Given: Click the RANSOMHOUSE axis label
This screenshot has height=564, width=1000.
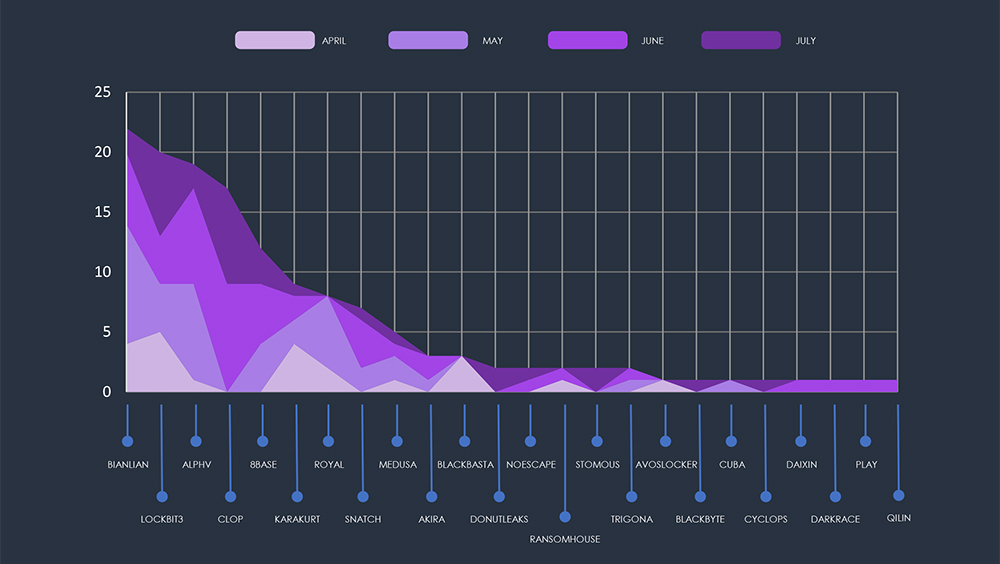Looking at the screenshot, I should [564, 539].
